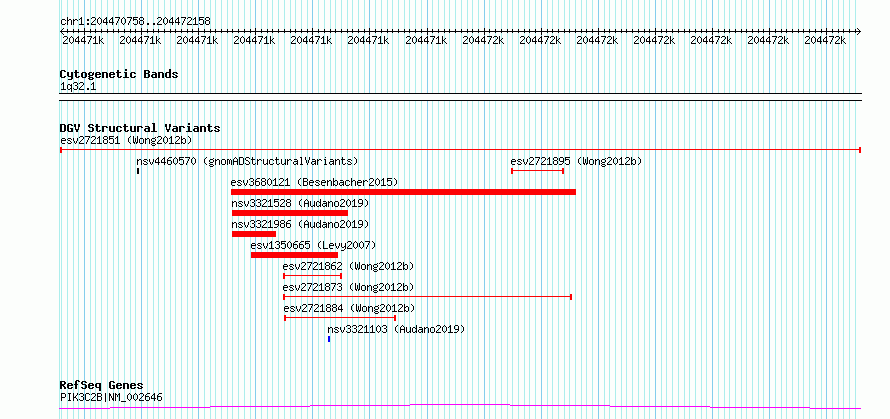The height and width of the screenshot is (419, 890).
Task: Click the Cytogenetic Bands track title
Action: coord(119,74)
